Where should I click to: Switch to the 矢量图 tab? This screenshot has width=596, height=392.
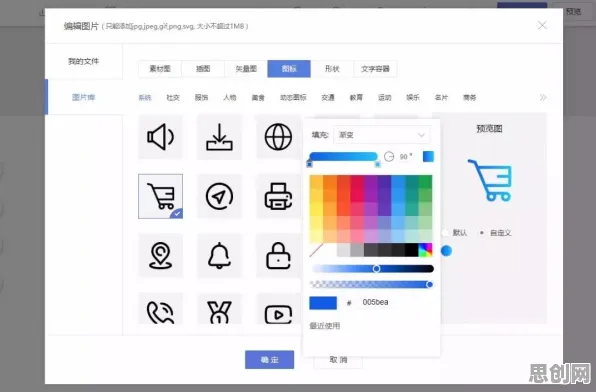tap(246, 69)
